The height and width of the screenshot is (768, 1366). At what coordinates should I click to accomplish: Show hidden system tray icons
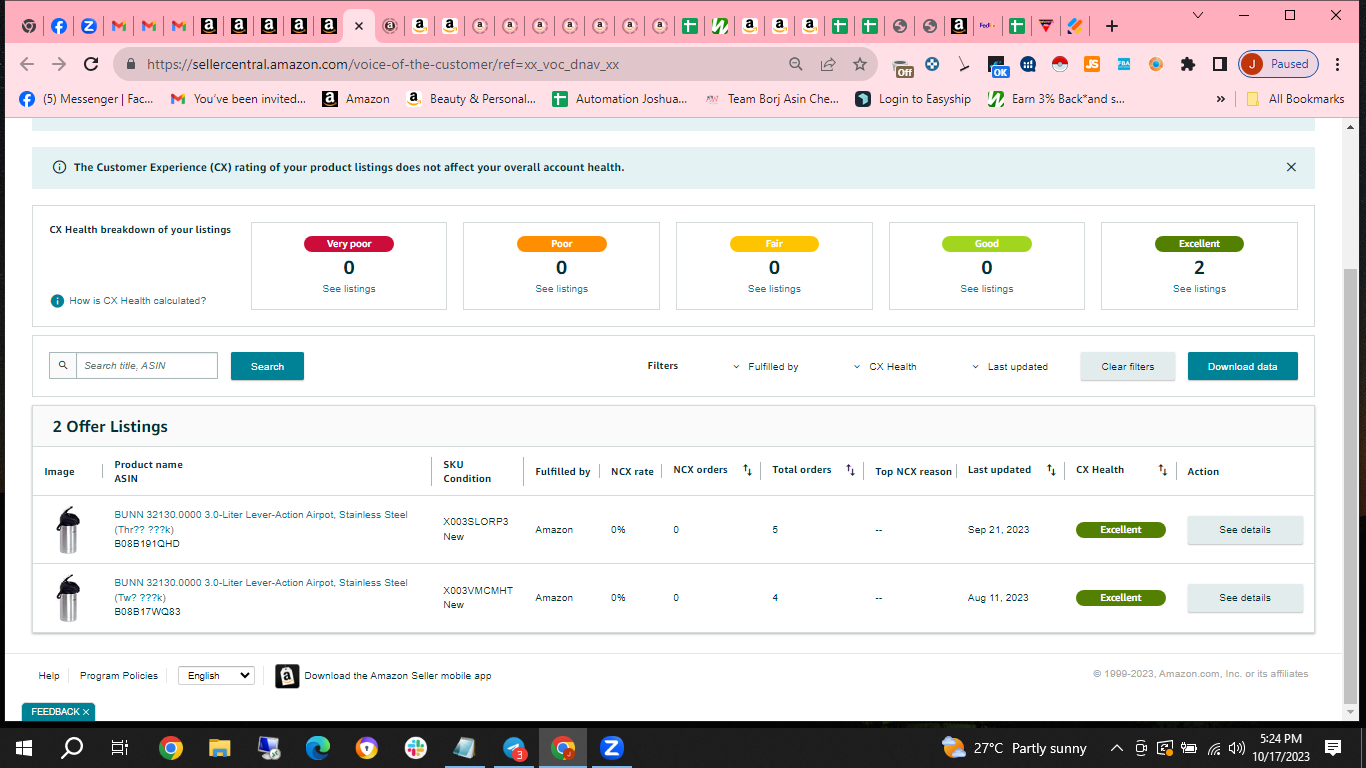pyautogui.click(x=1117, y=748)
